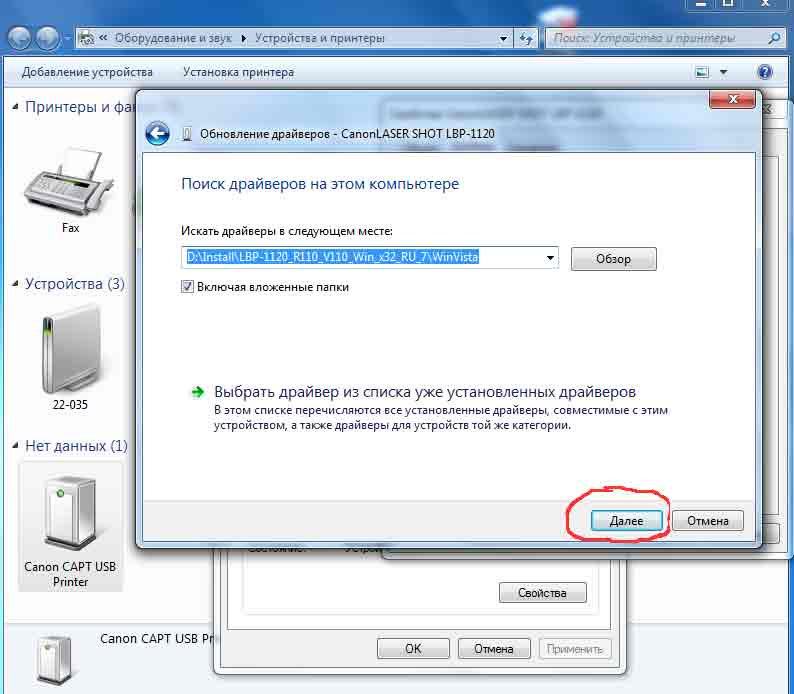Close the driver update wizard window

pyautogui.click(x=732, y=99)
